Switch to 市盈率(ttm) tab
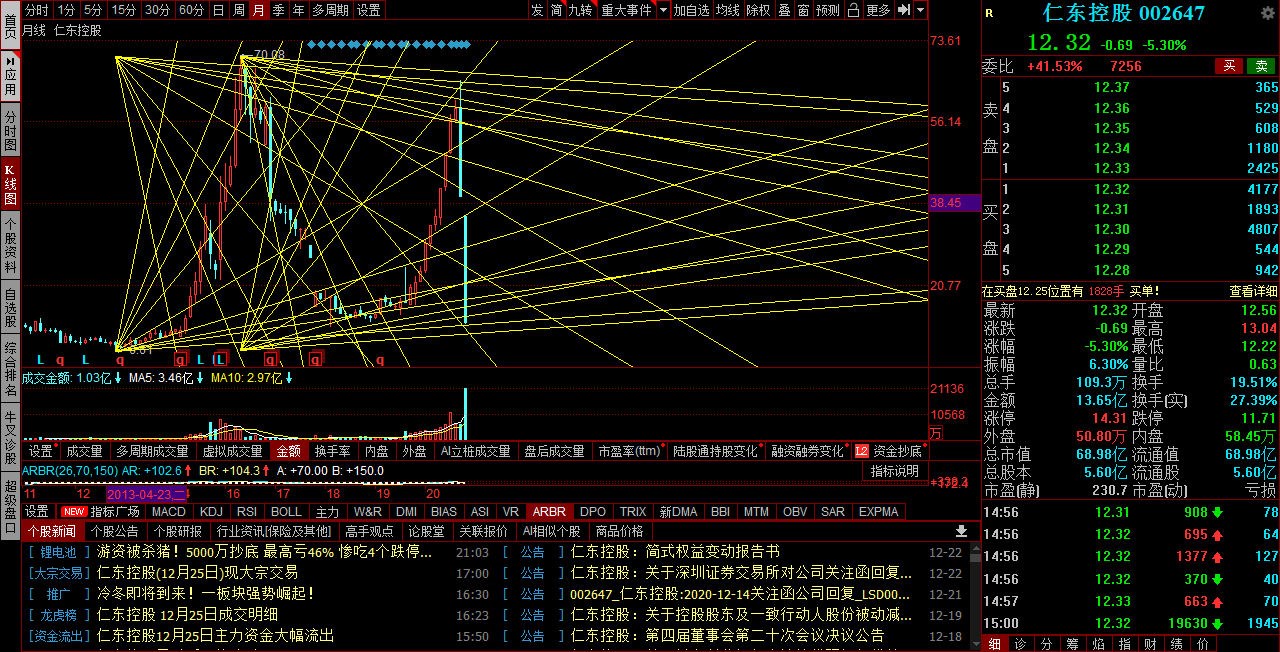Screen dimensions: 1280x652 [629, 451]
